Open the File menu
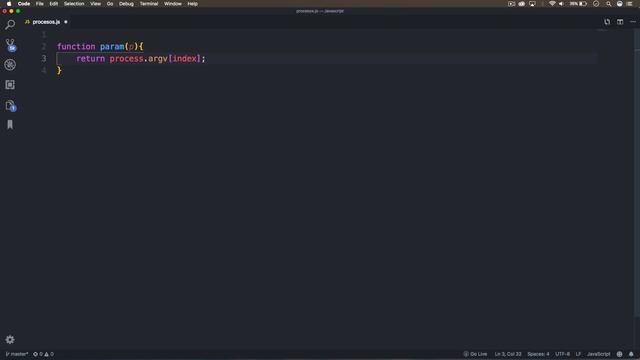 (40, 4)
